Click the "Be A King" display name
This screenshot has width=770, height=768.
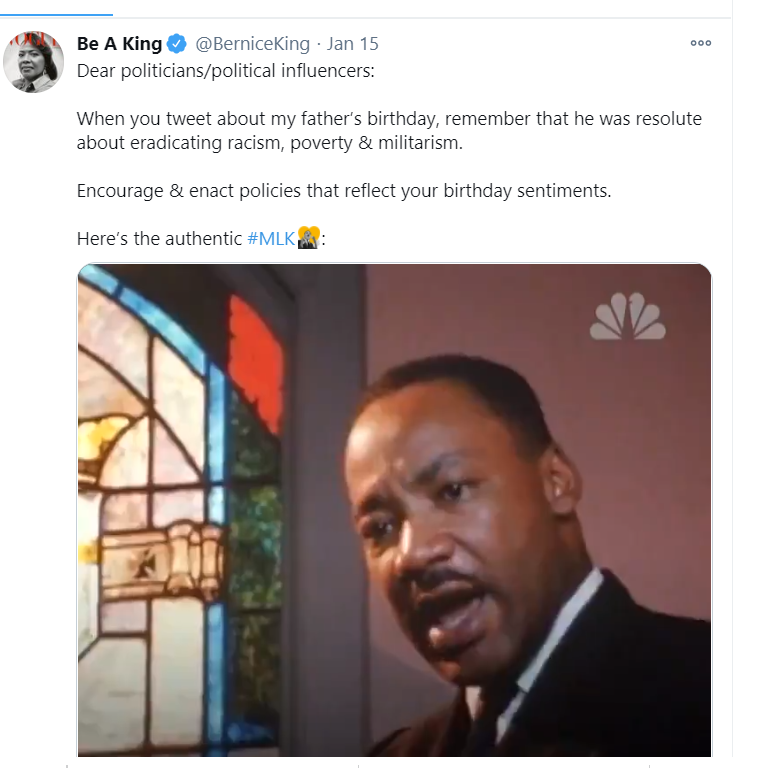119,44
